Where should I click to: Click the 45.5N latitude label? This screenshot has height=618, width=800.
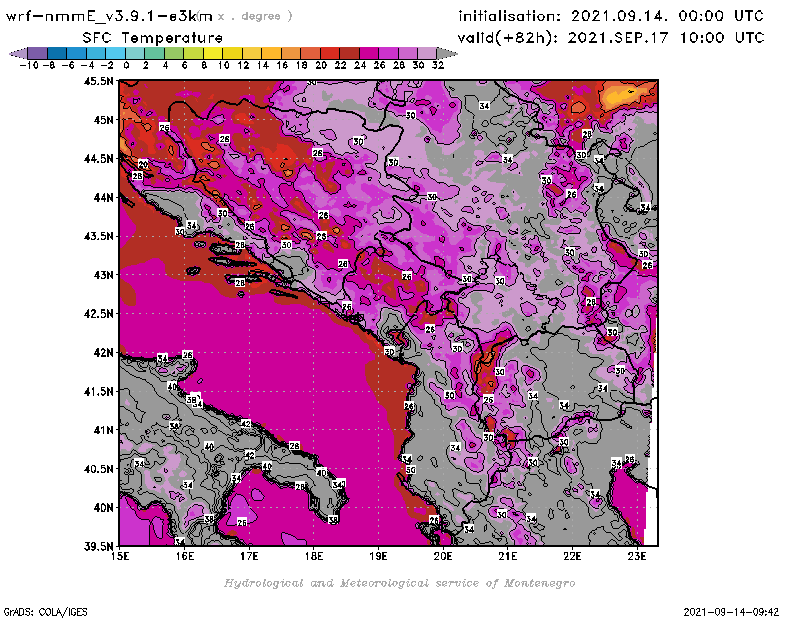click(x=98, y=81)
